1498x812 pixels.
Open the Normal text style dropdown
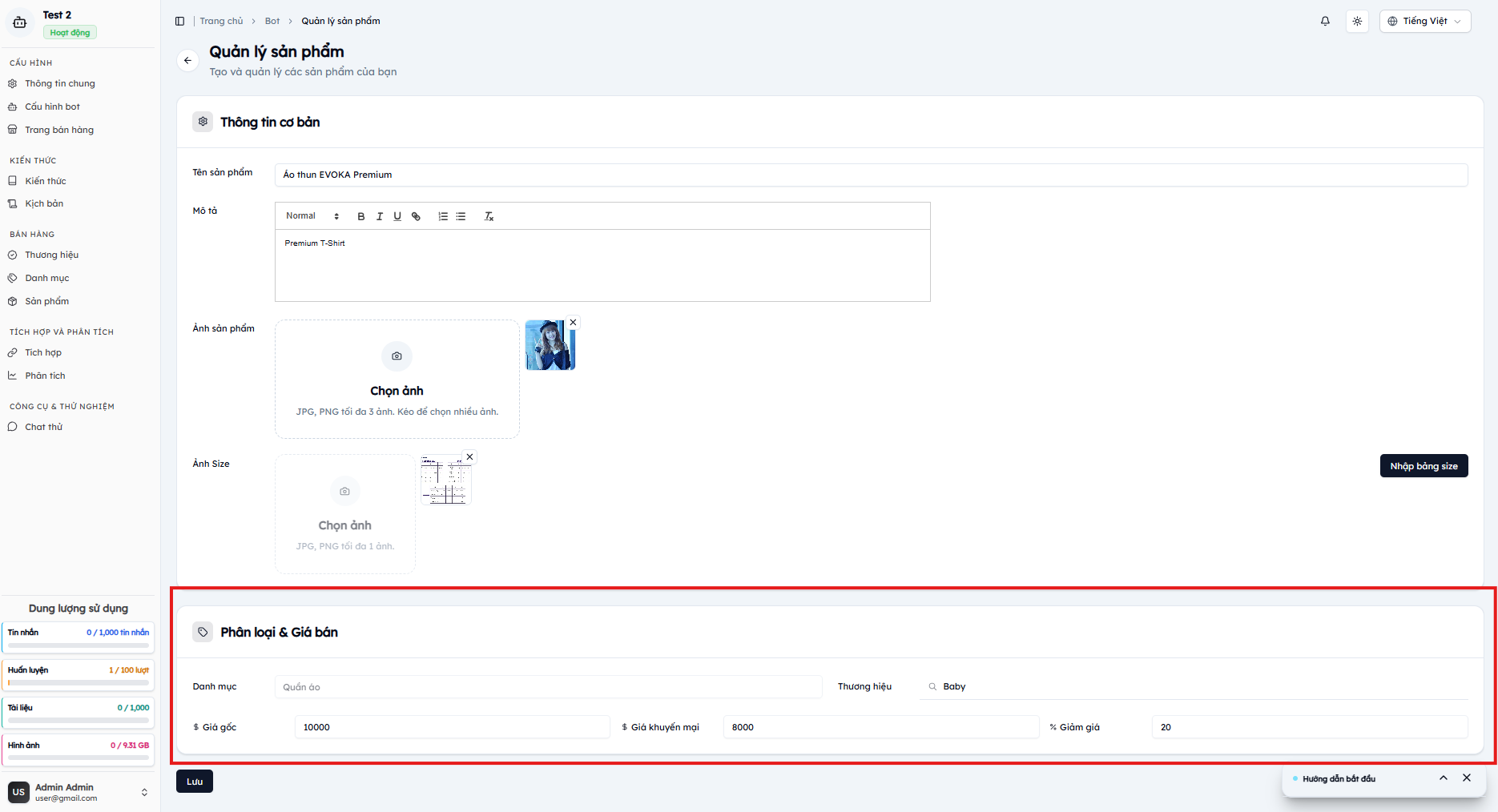pos(312,216)
